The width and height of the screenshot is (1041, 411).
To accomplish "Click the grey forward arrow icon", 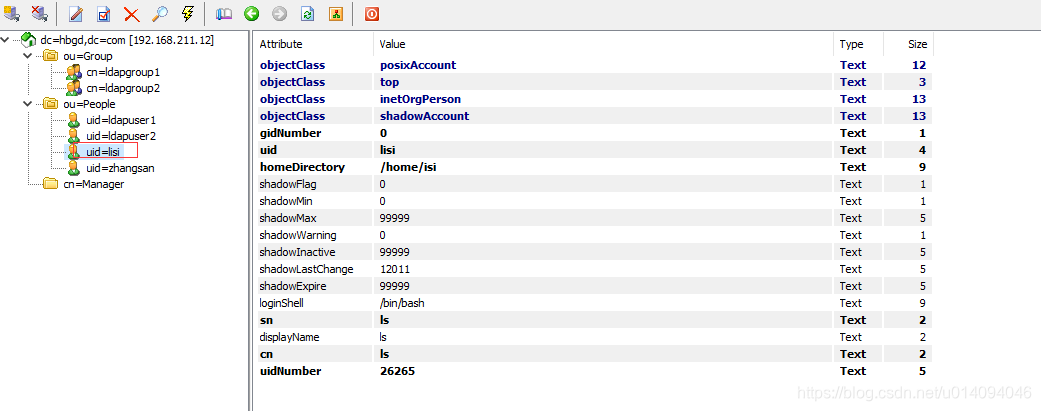I will tap(280, 13).
